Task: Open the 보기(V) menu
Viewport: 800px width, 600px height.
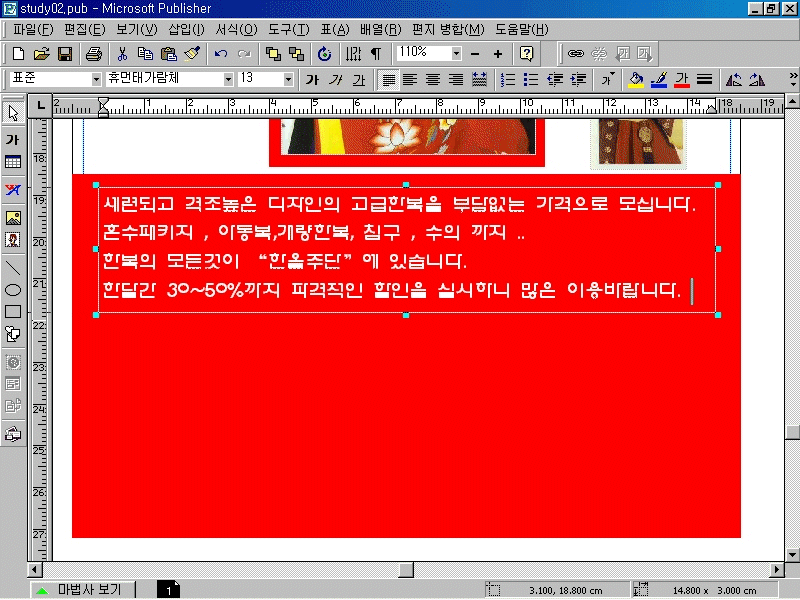Action: [137, 30]
